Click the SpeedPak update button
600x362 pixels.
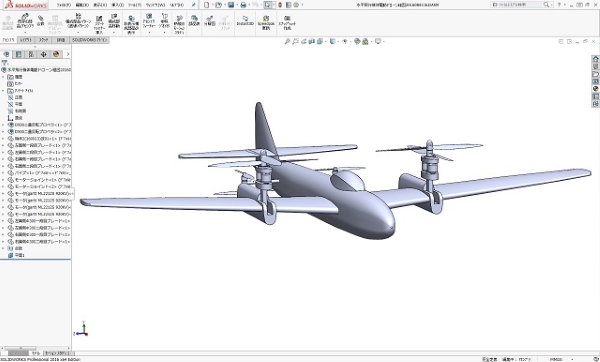click(266, 23)
